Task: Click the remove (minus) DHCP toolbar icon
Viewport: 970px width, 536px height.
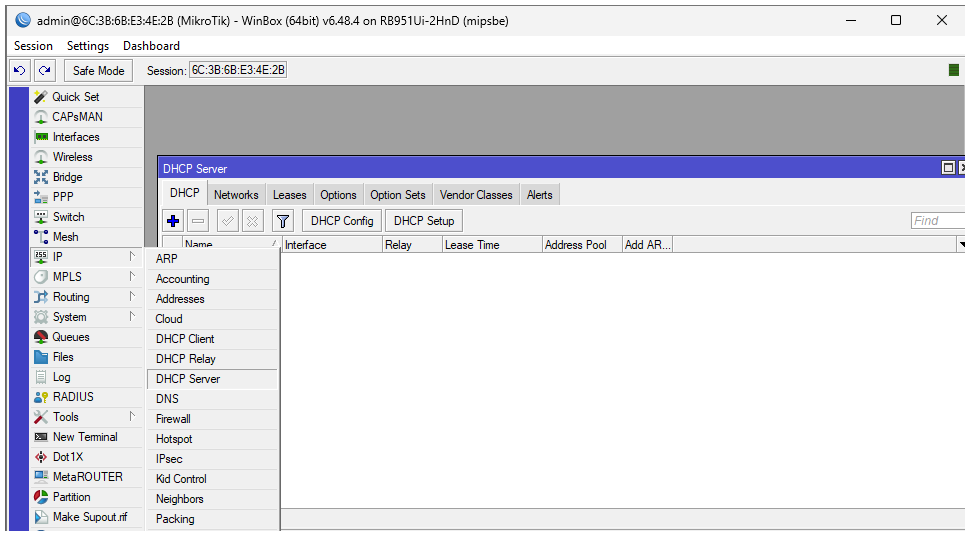Action: pyautogui.click(x=198, y=220)
